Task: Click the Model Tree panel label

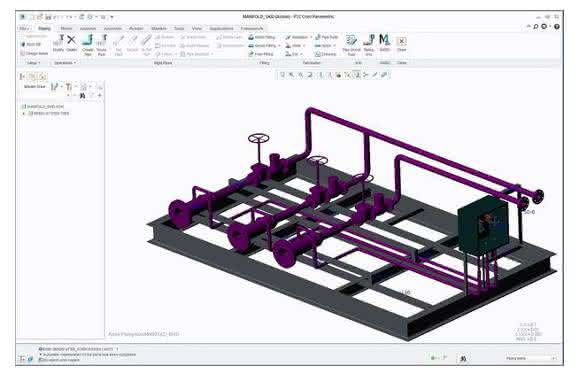Action: 34,87
